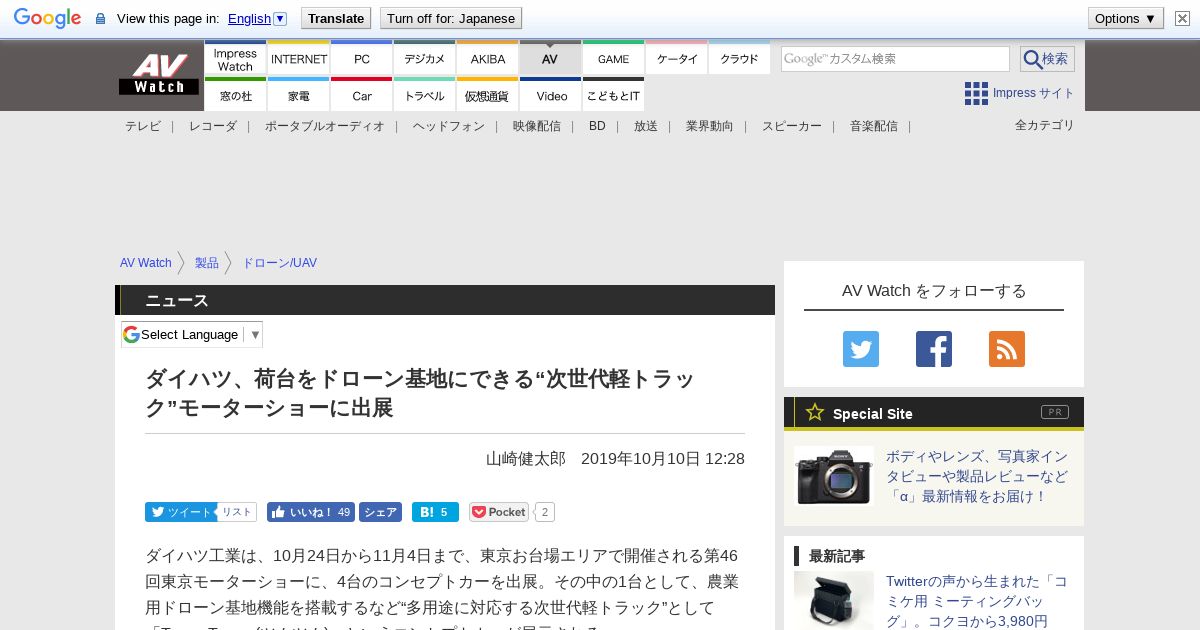Open the 業界動向 category

tap(710, 126)
